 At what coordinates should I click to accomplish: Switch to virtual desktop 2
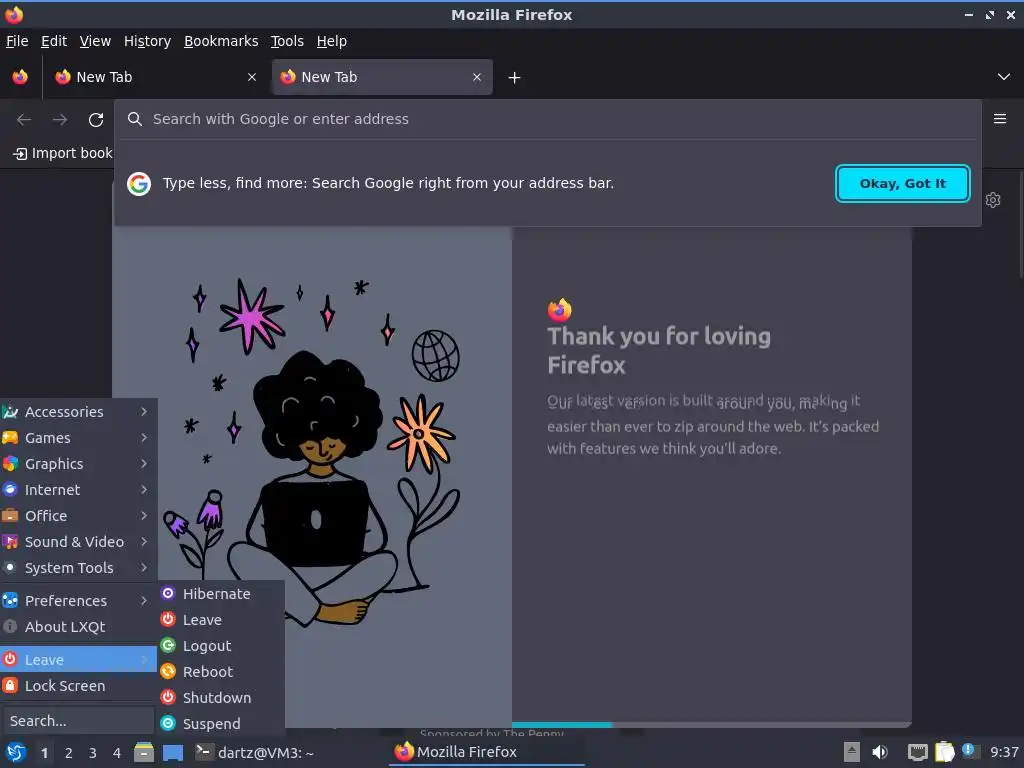pyautogui.click(x=69, y=753)
